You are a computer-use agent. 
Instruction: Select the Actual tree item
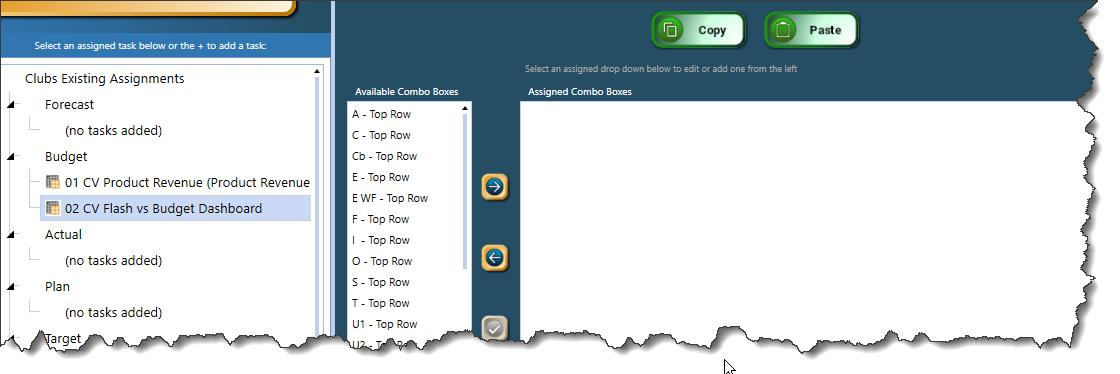coord(63,234)
